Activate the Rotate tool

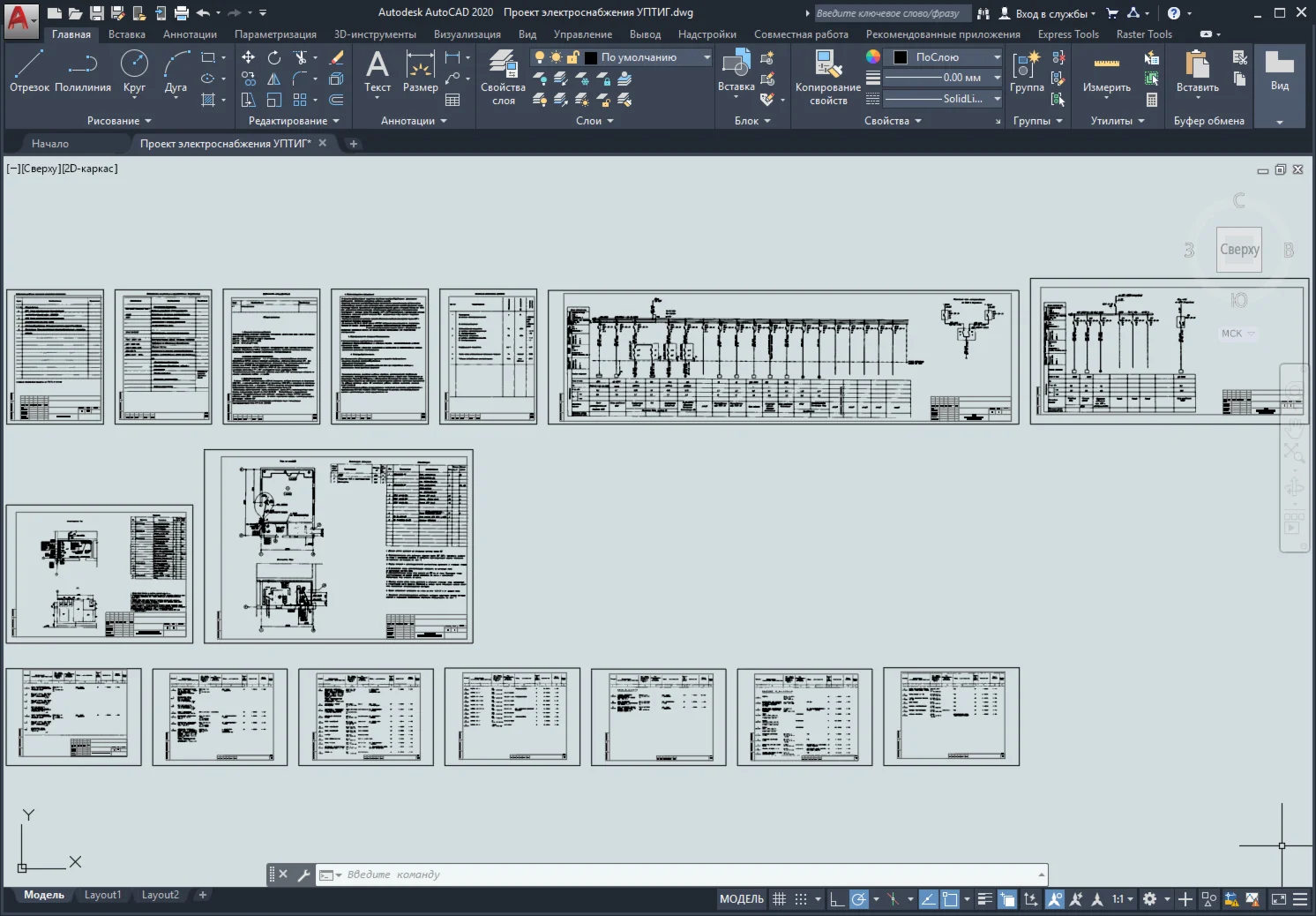[x=274, y=57]
